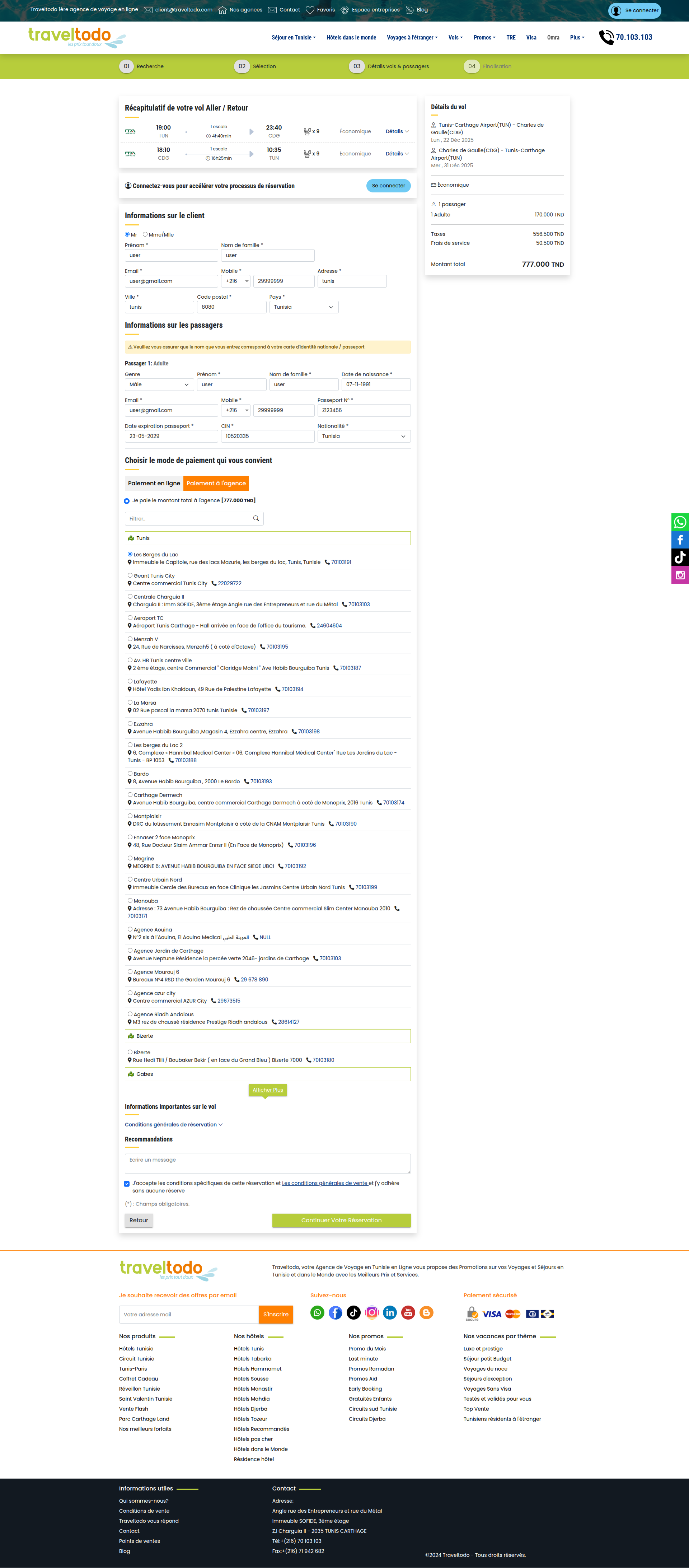Click the TikTok floating side icon
The height and width of the screenshot is (1568, 689).
[x=680, y=557]
